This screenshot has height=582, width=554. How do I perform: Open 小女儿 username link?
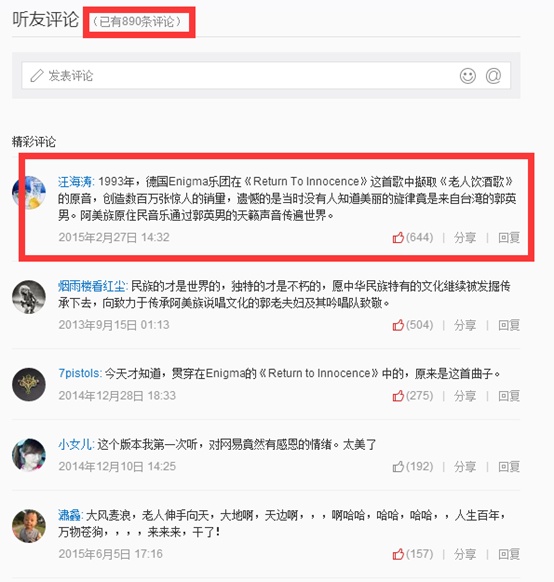click(76, 444)
